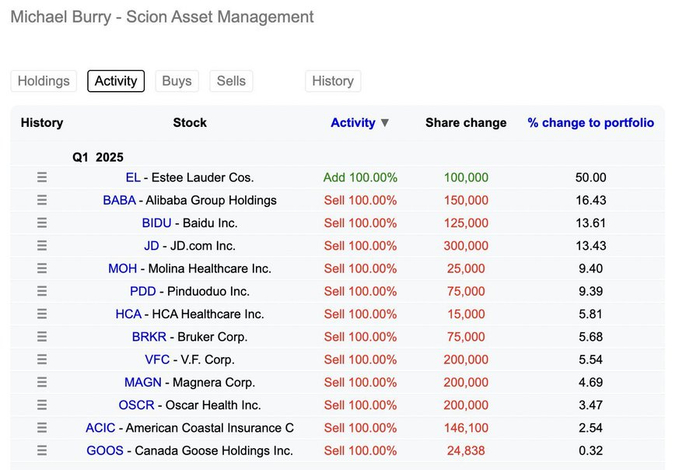Switch to the Holdings tab

pyautogui.click(x=44, y=81)
